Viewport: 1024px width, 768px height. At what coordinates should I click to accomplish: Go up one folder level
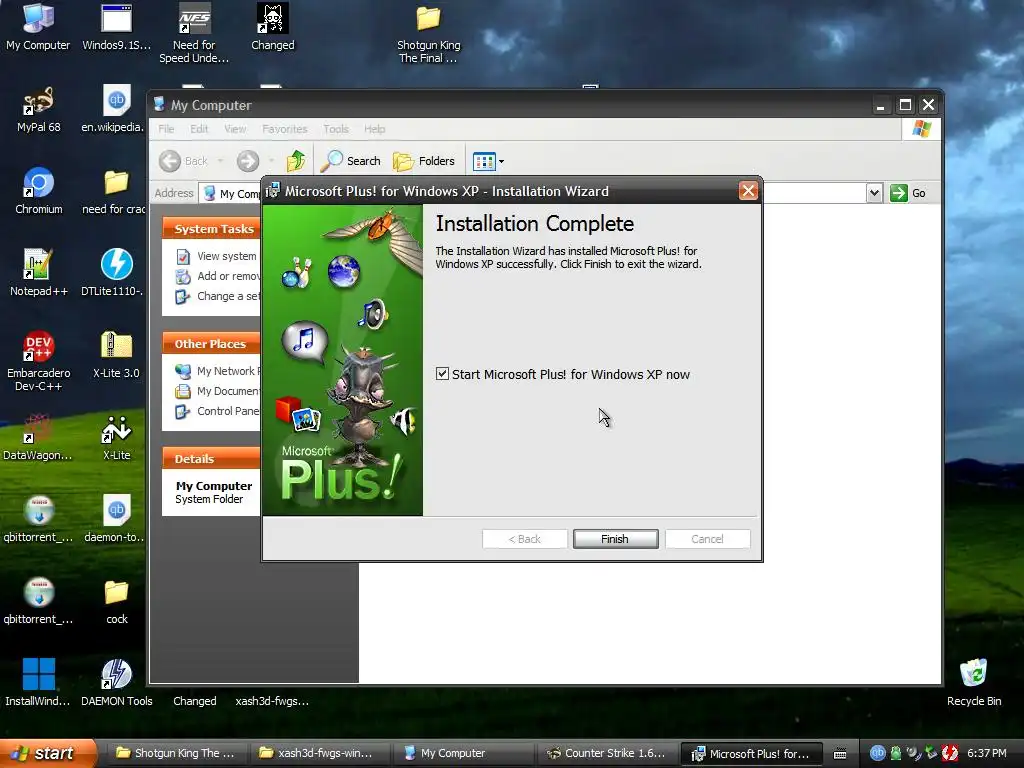click(296, 161)
